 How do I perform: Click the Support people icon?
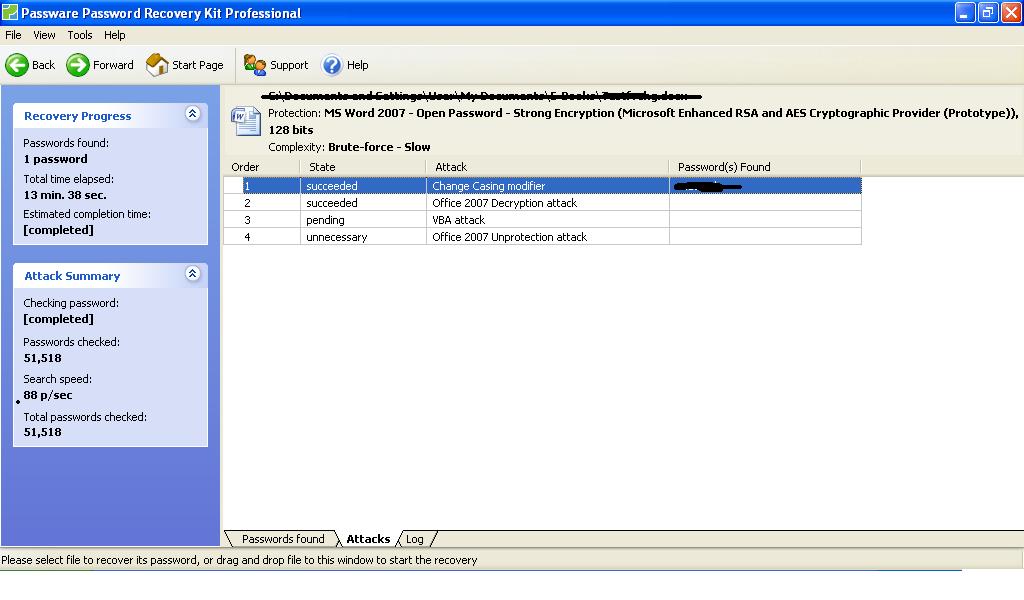(x=254, y=65)
